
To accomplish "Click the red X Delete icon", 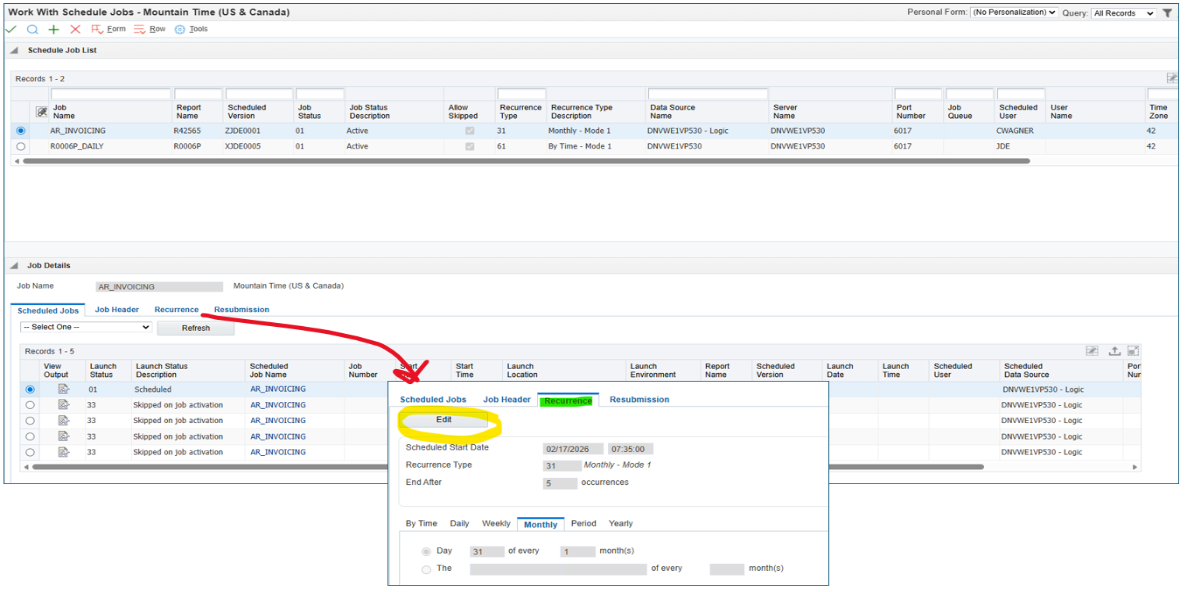I will [75, 30].
